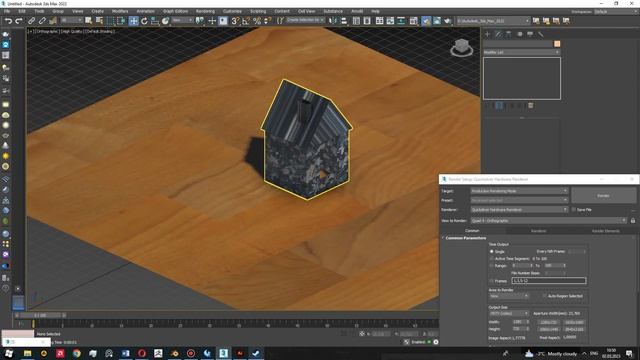Click the 1920x1080 output size preset button
Screen dimensions: 640x360
point(574,322)
